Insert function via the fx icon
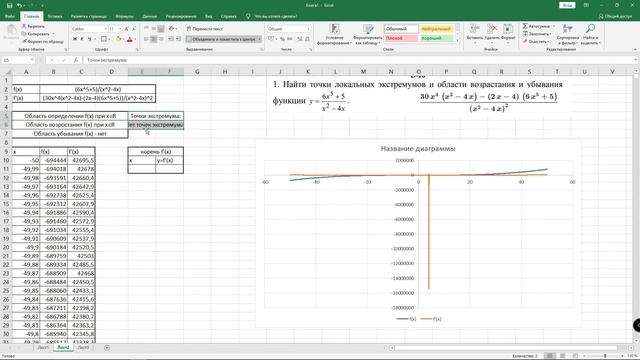 [76, 60]
